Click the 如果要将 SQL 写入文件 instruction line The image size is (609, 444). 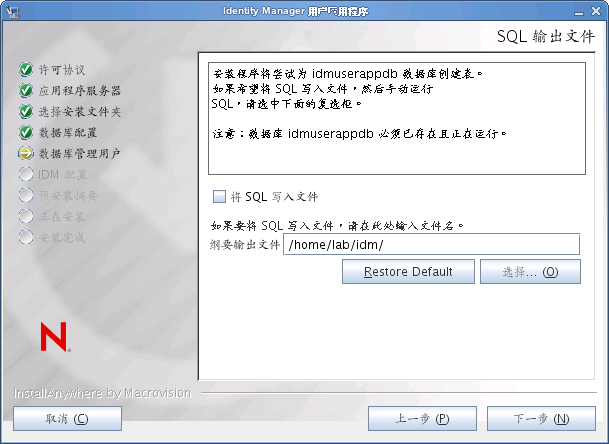[337, 225]
